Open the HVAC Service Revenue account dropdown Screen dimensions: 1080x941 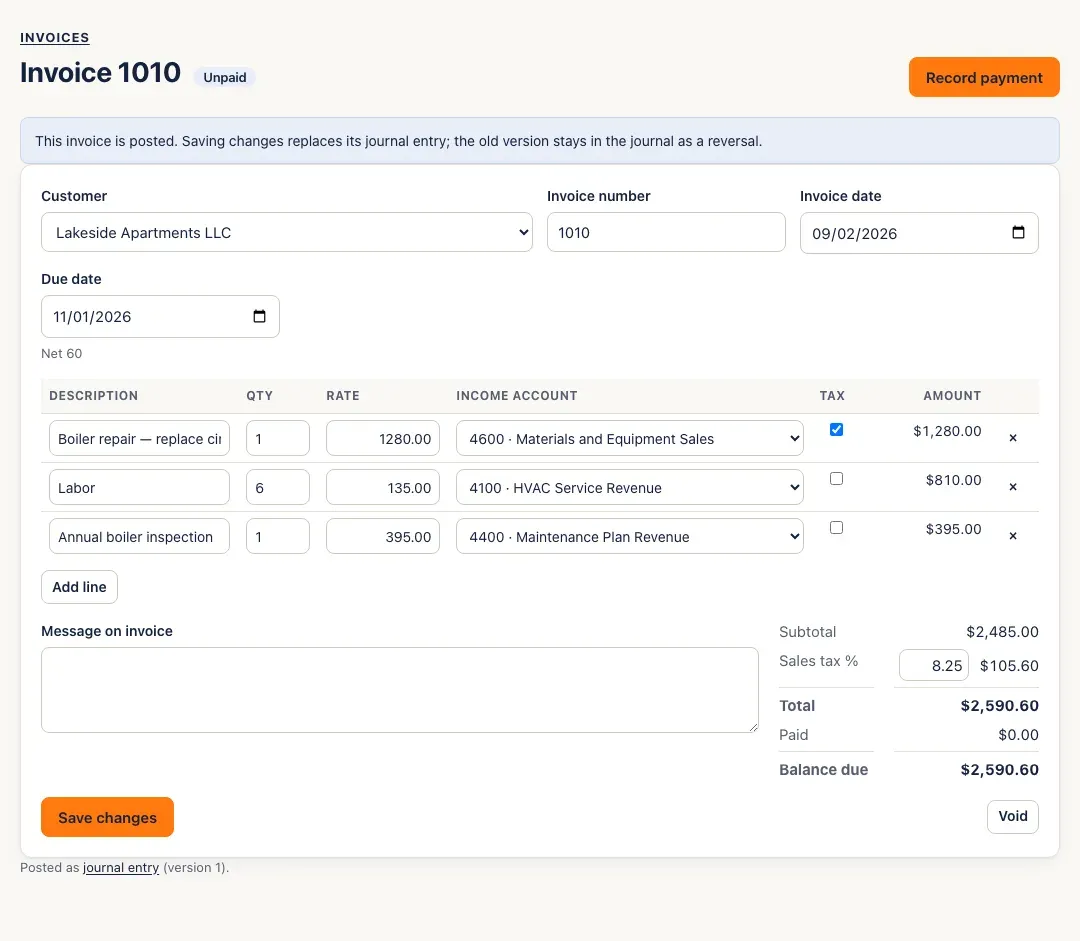click(x=630, y=487)
